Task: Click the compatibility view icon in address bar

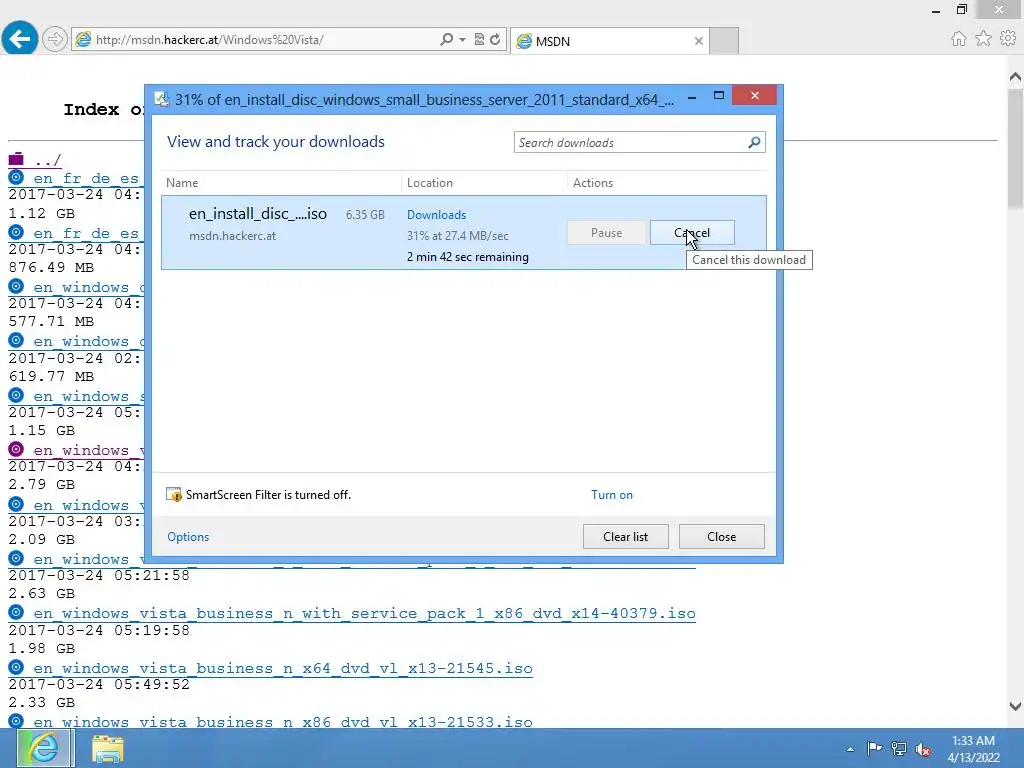Action: pyautogui.click(x=479, y=39)
